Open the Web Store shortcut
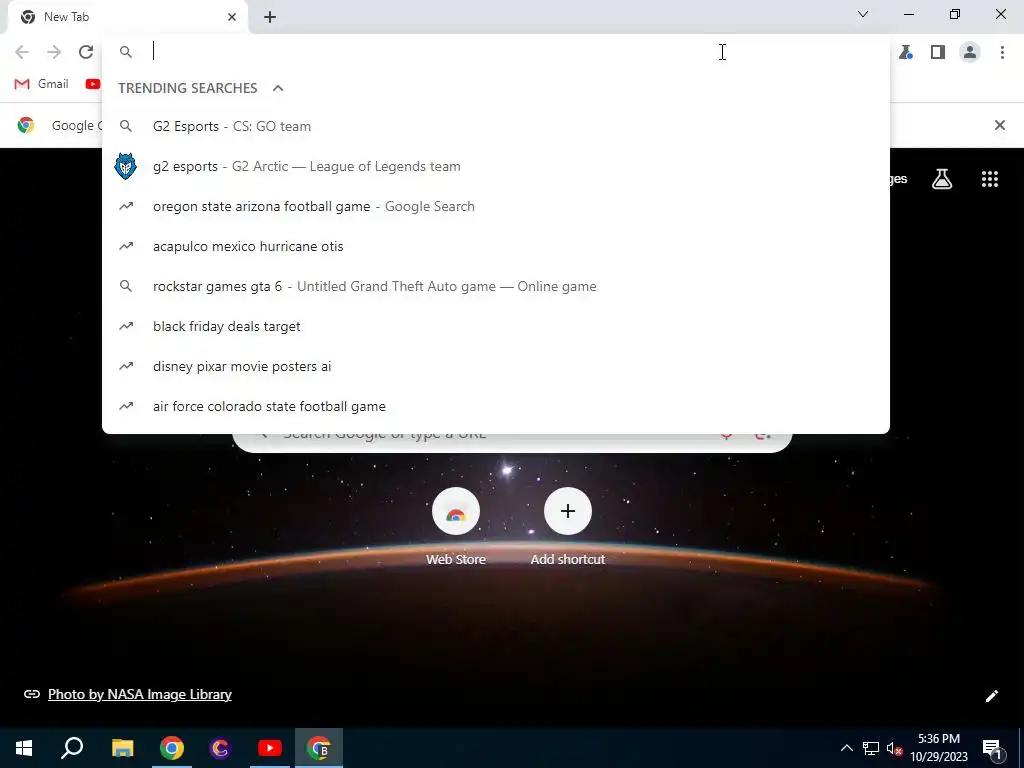The image size is (1024, 768). click(456, 526)
